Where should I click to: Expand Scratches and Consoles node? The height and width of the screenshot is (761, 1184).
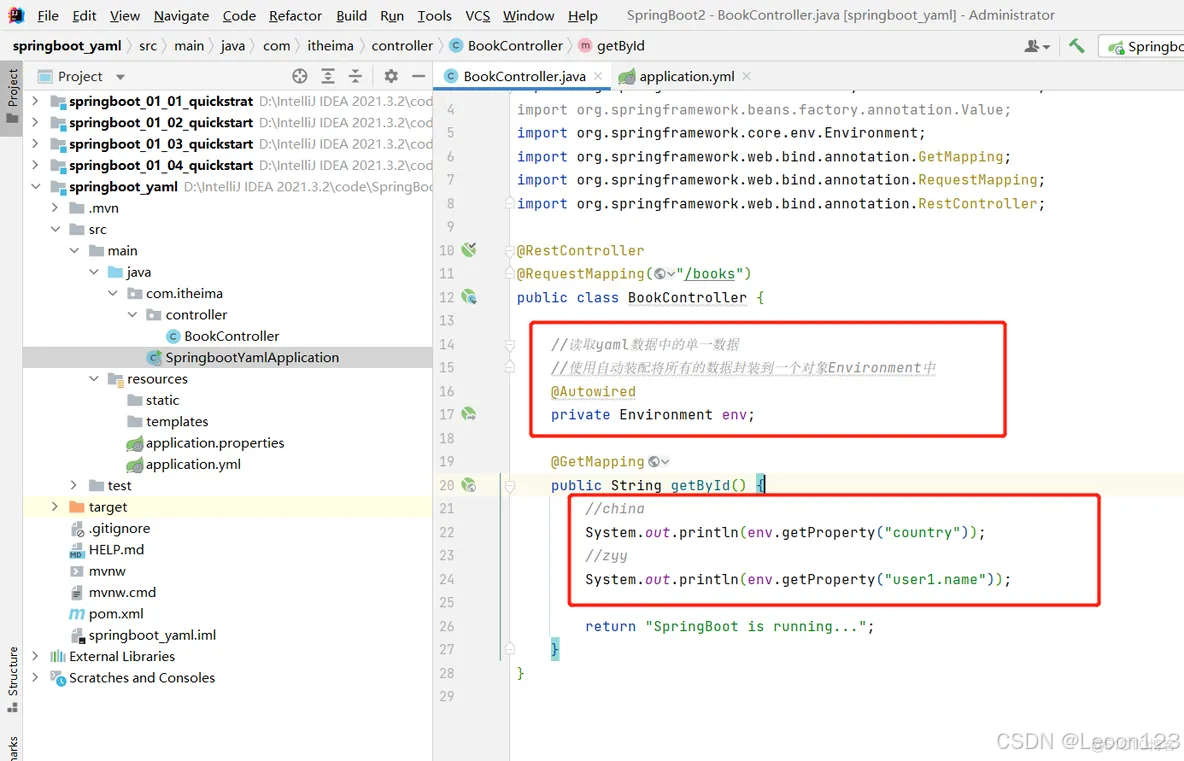[x=35, y=677]
